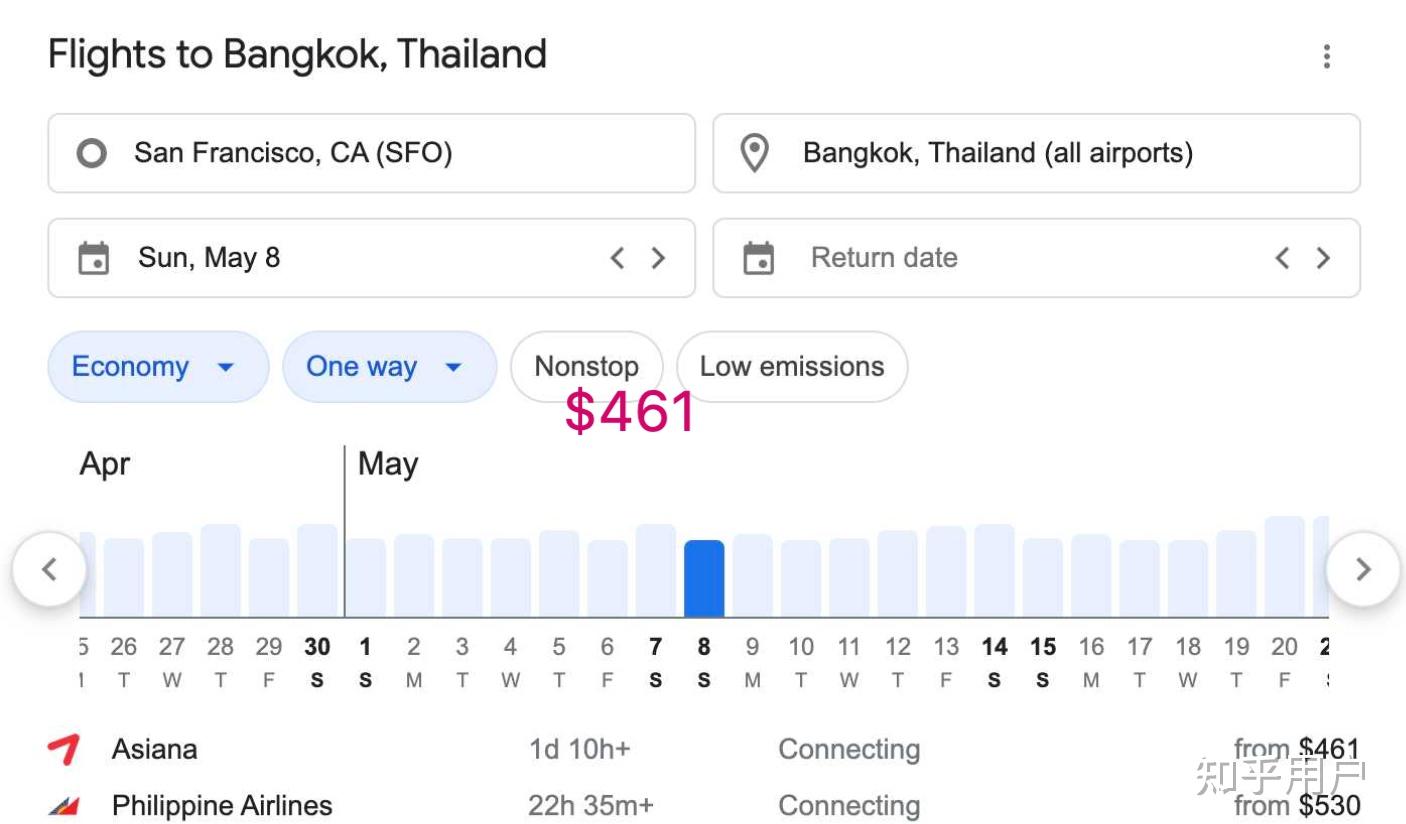Go to previous departure date with left chevron
1406x824 pixels.
[617, 258]
